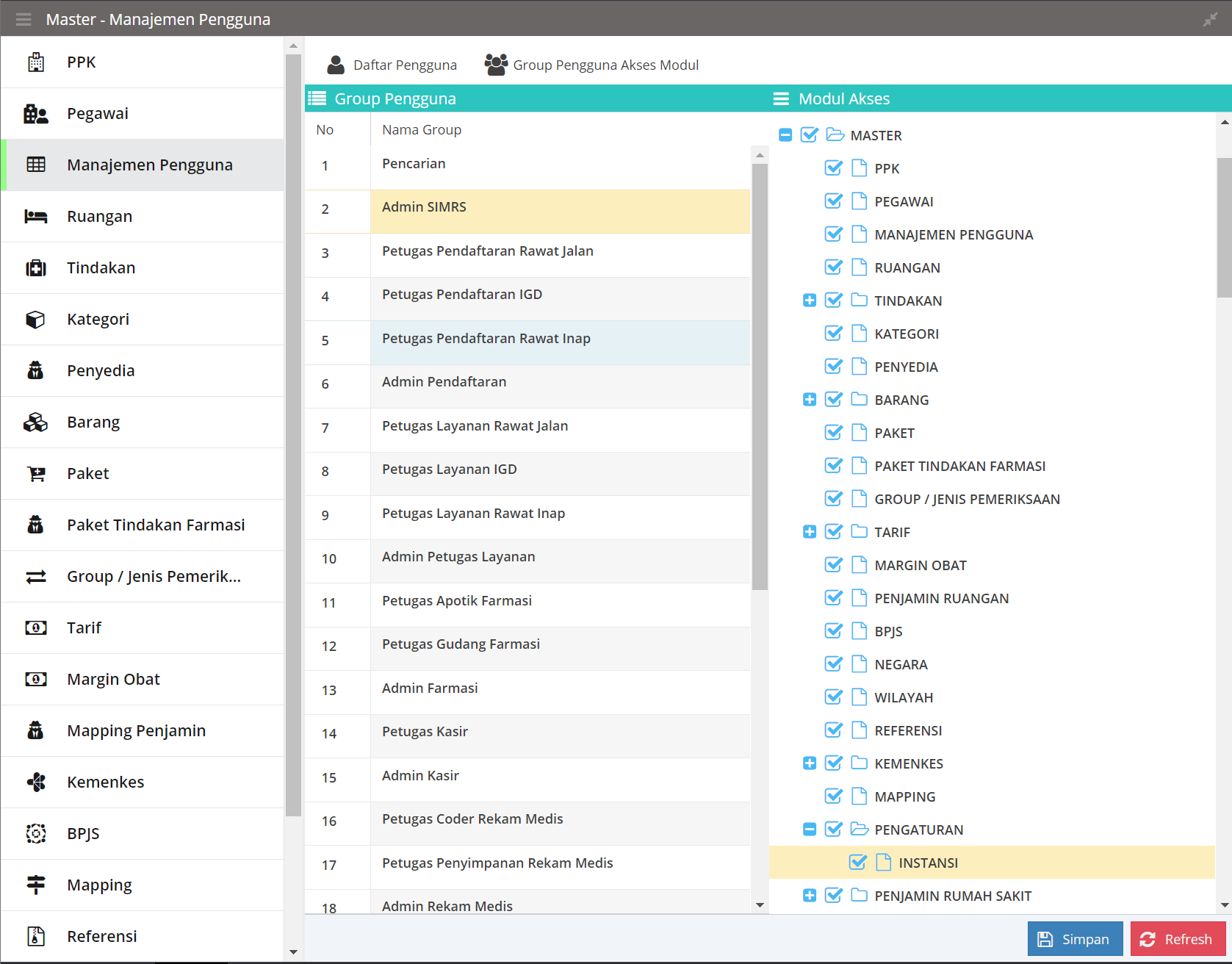This screenshot has height=964, width=1232.
Task: Click the Mapping signpost icon
Action: tap(35, 885)
